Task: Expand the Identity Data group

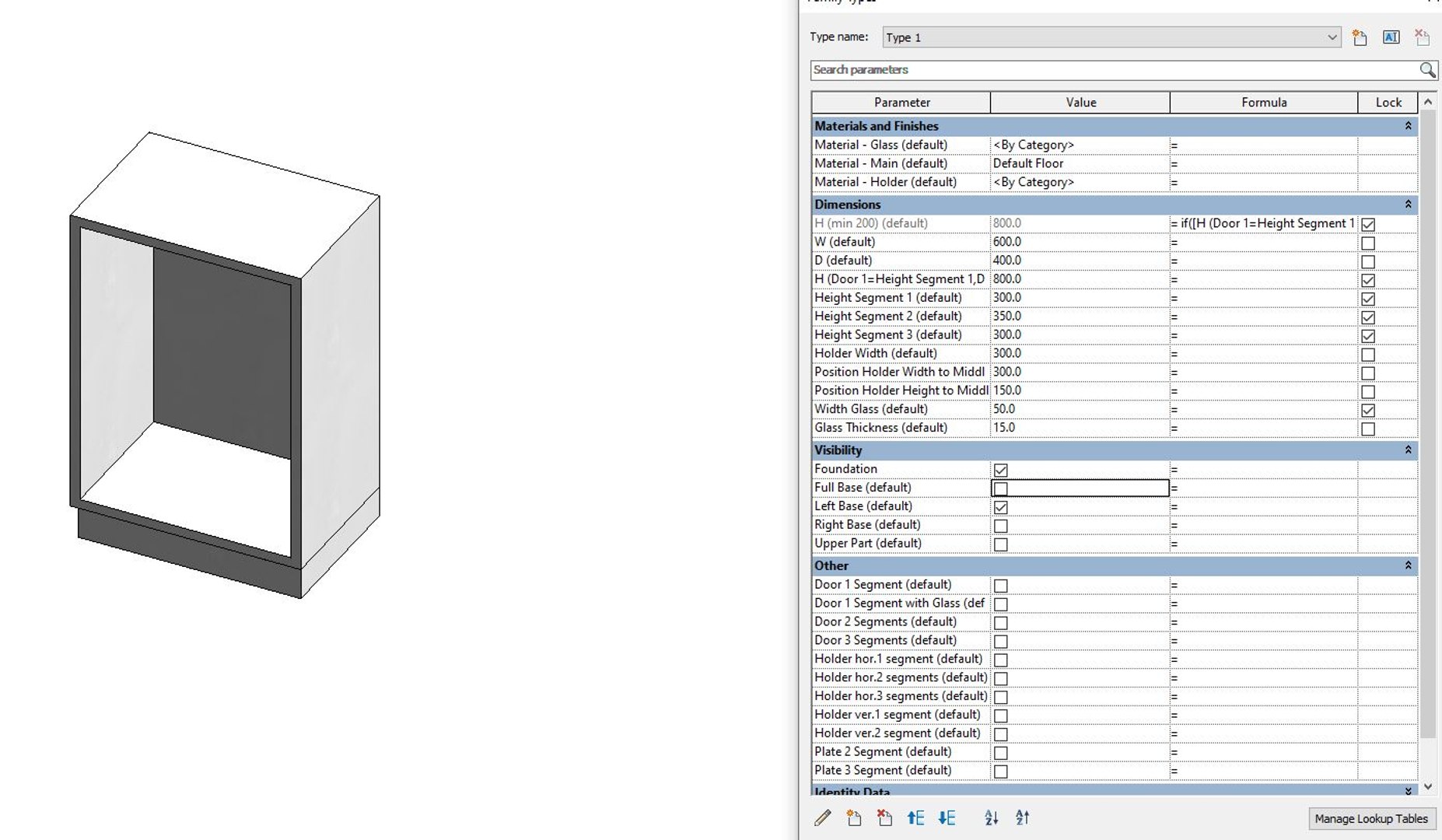Action: click(1408, 790)
